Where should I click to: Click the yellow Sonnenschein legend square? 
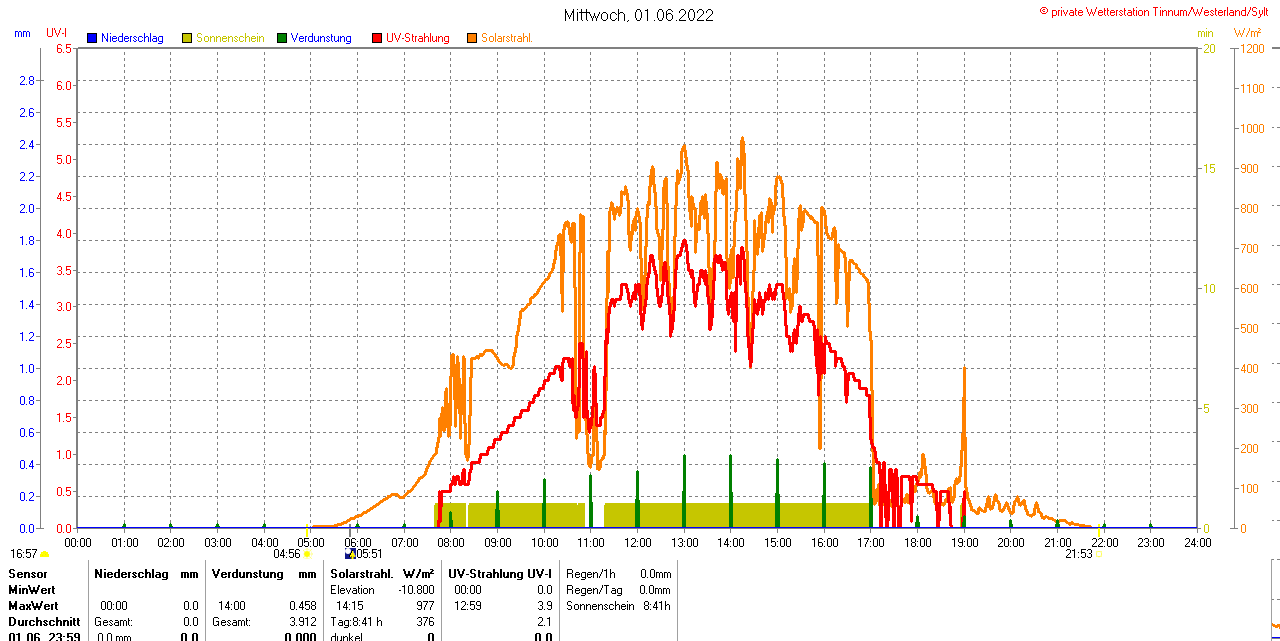pyautogui.click(x=187, y=38)
